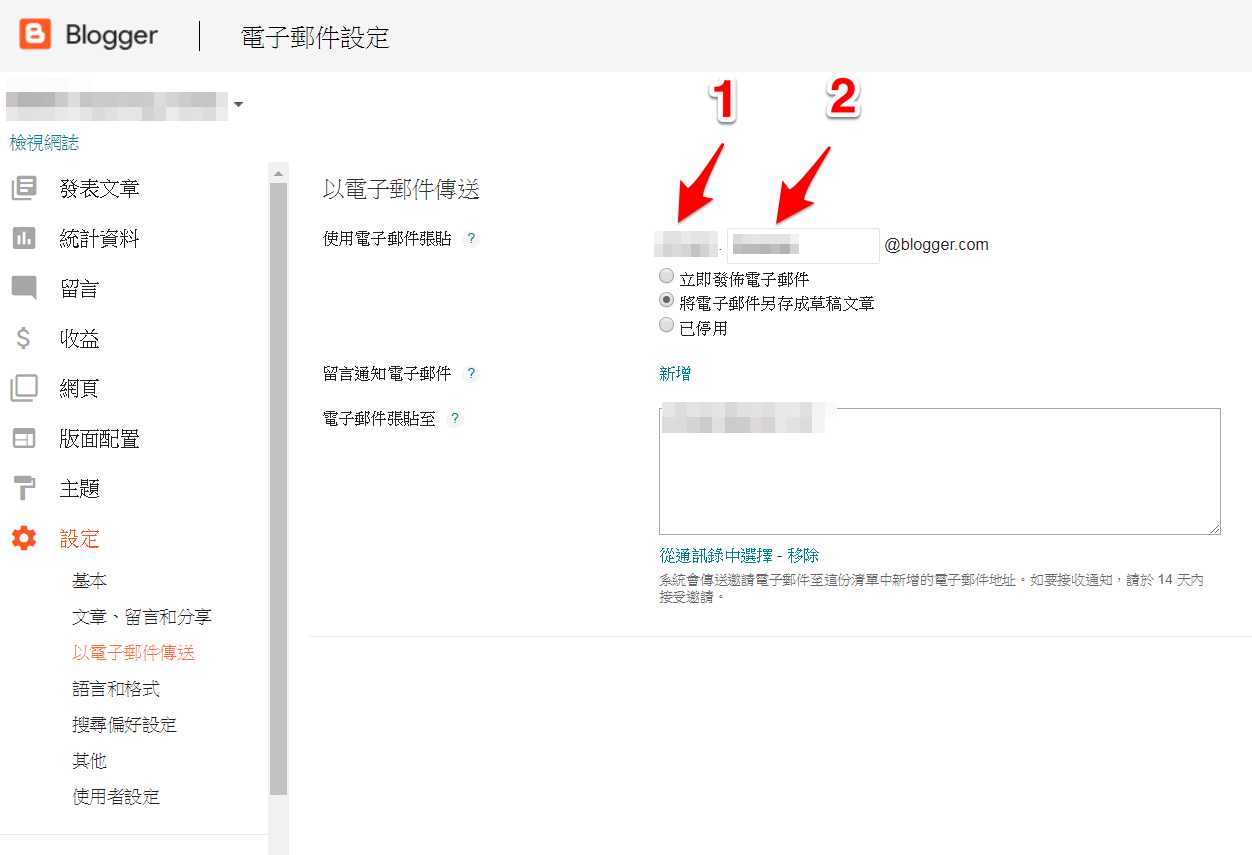Show help for 使用電子郵件張貼
Viewport: 1252px width, 855px height.
(471, 239)
